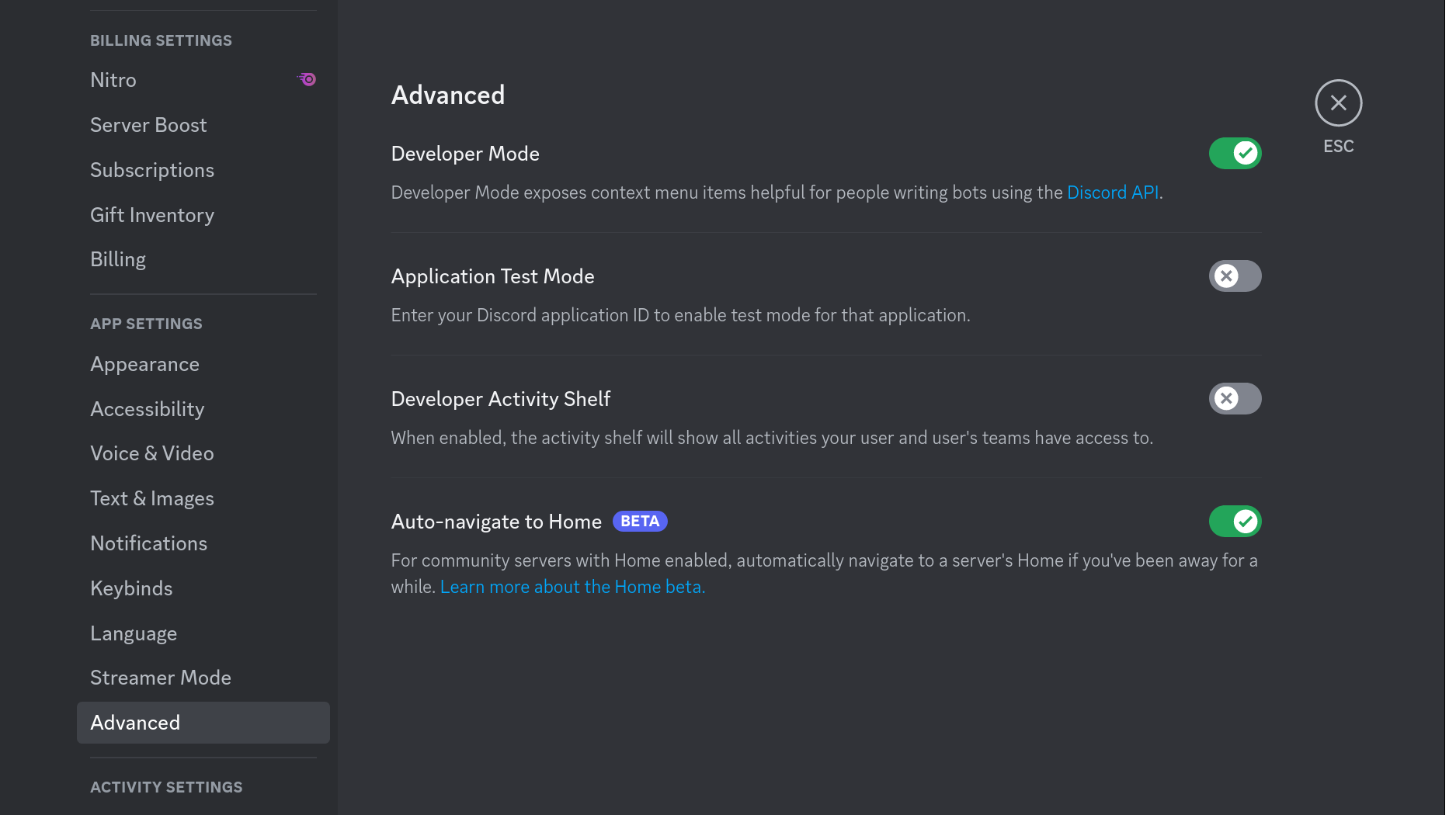Image resolution: width=1456 pixels, height=822 pixels.
Task: Click Learn more about the Home beta
Action: point(572,586)
